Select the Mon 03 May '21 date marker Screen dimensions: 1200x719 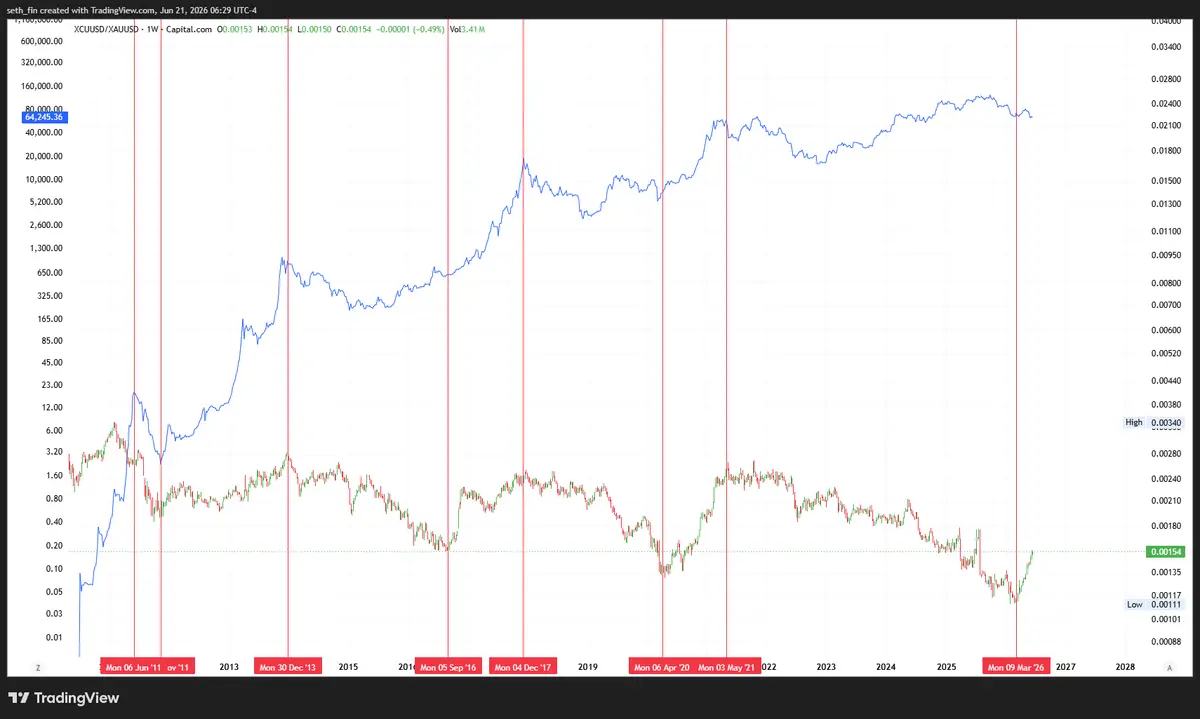pyautogui.click(x=727, y=666)
